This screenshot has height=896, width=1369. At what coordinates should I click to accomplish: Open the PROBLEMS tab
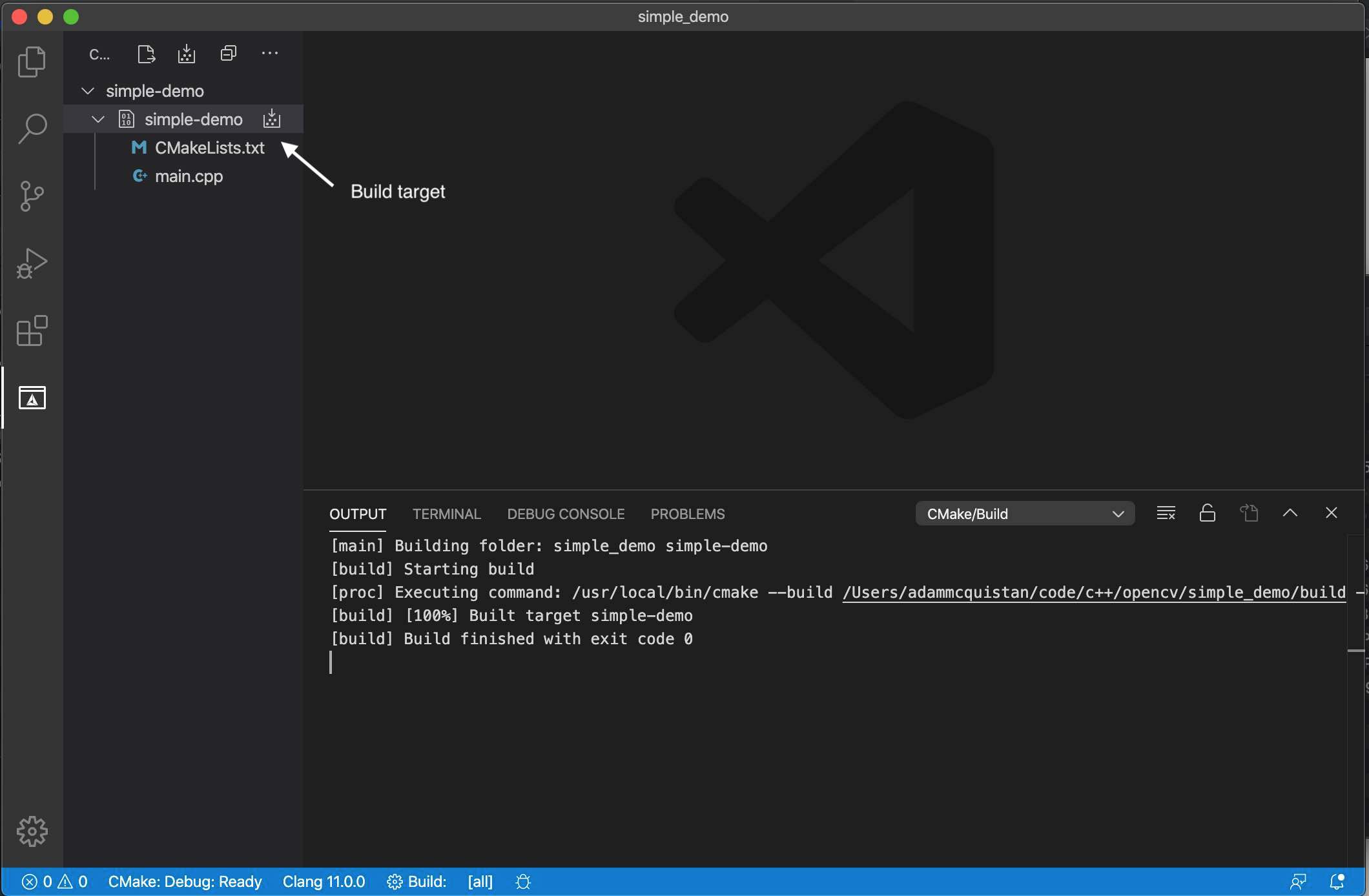point(688,514)
